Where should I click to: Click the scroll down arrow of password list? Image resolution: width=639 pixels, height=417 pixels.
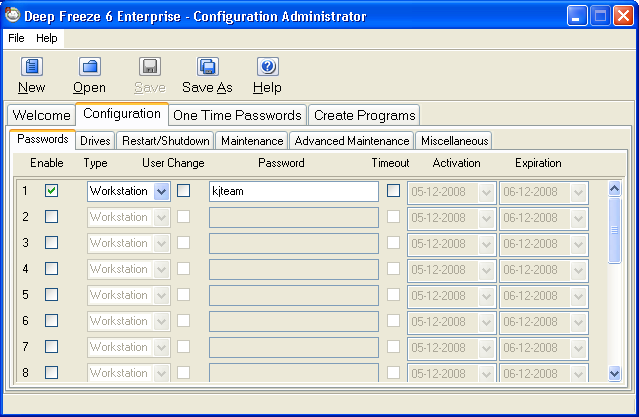pyautogui.click(x=615, y=373)
